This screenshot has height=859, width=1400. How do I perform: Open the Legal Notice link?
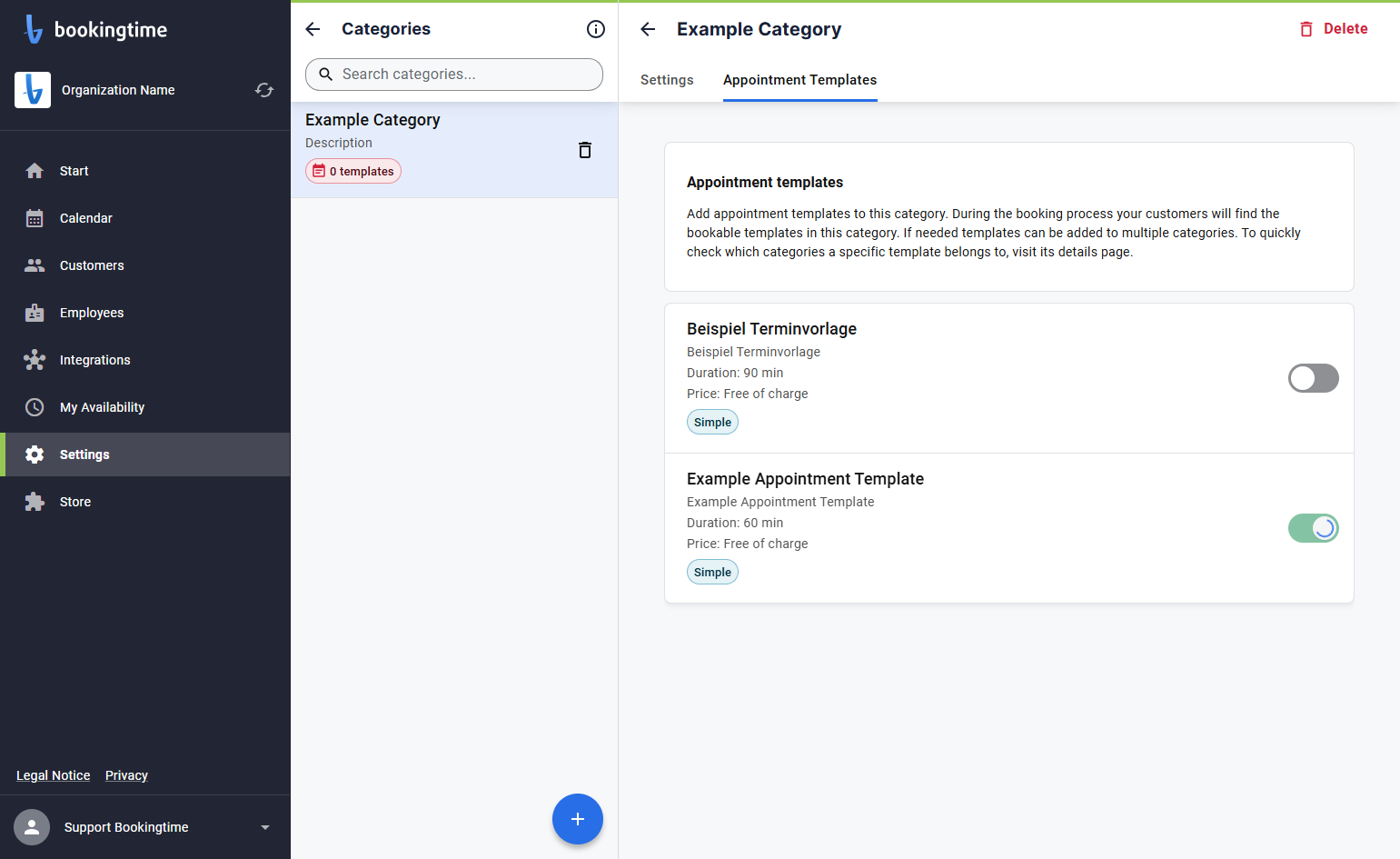coord(54,775)
